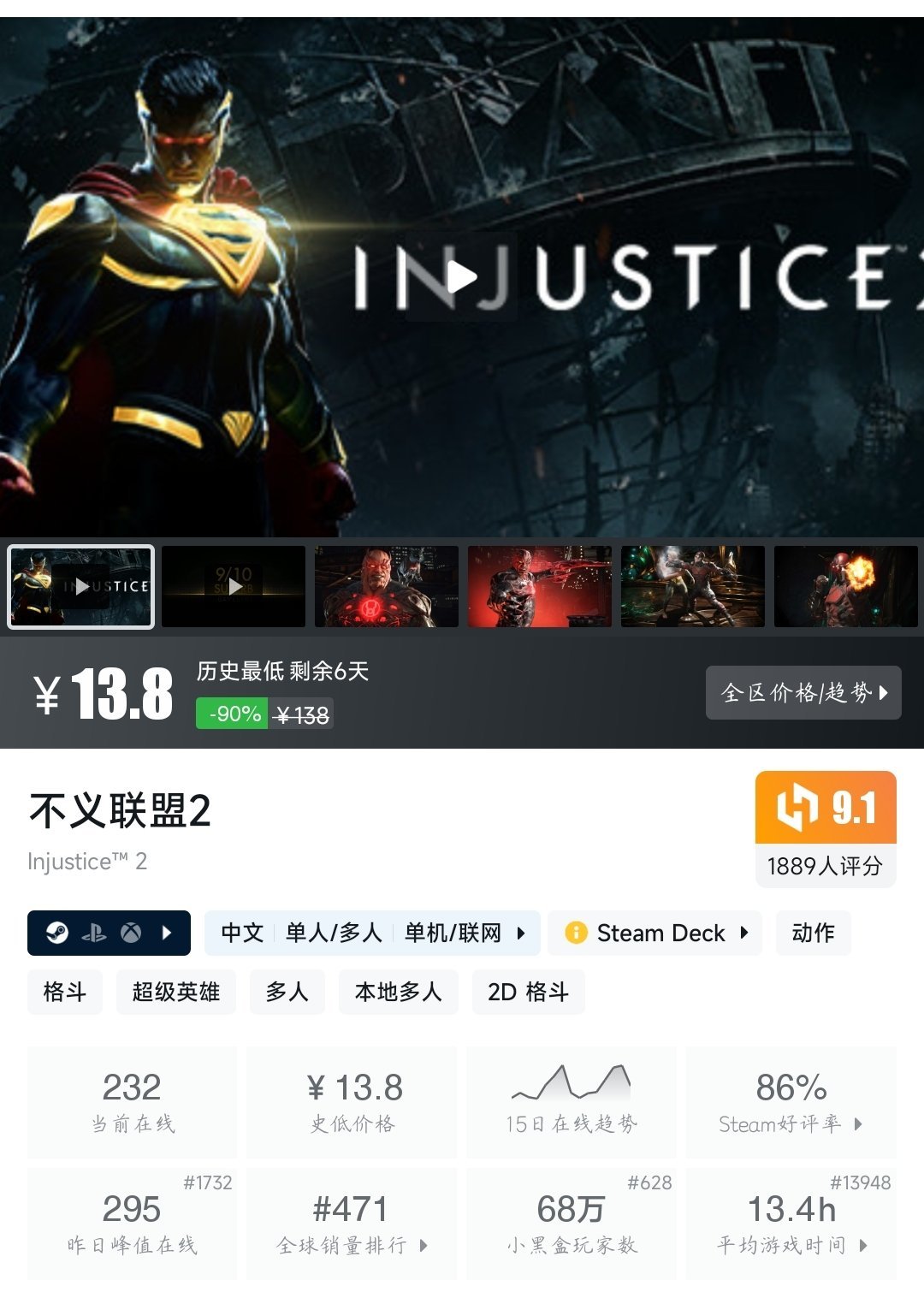Select the 格斗 tag
Screen dimensions: 924x1292
65,992
